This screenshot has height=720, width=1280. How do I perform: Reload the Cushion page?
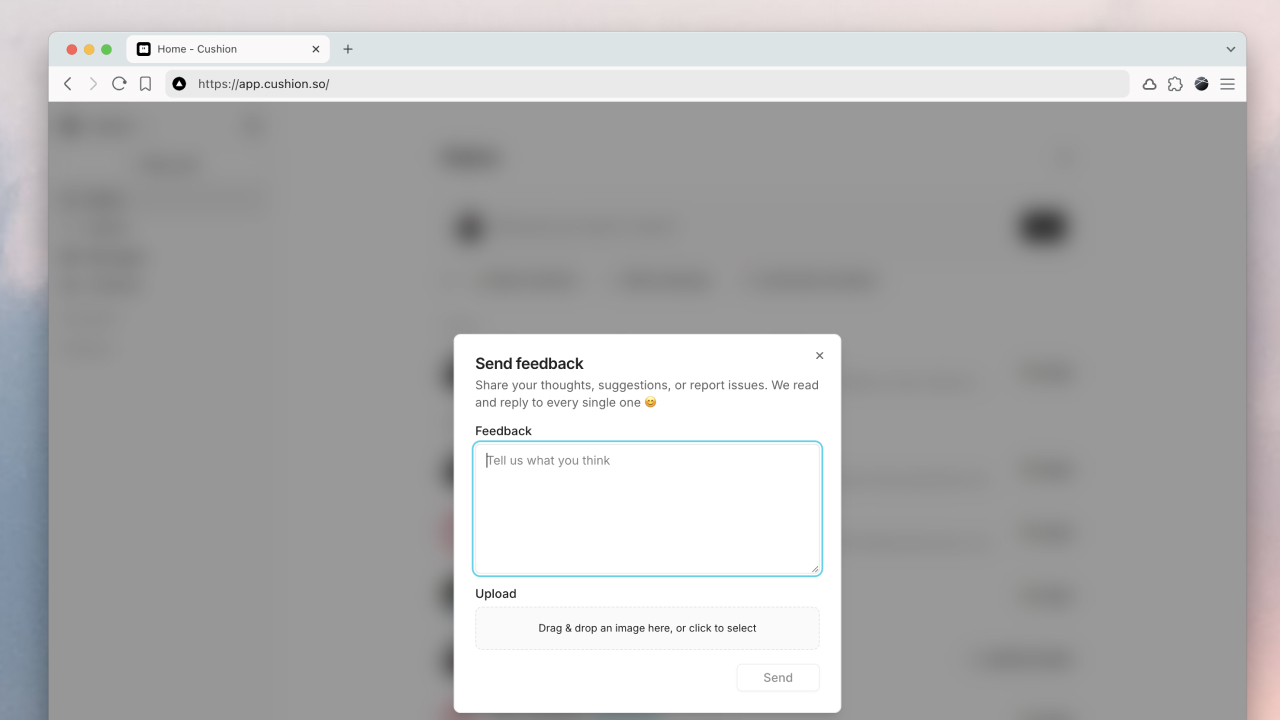coord(119,84)
